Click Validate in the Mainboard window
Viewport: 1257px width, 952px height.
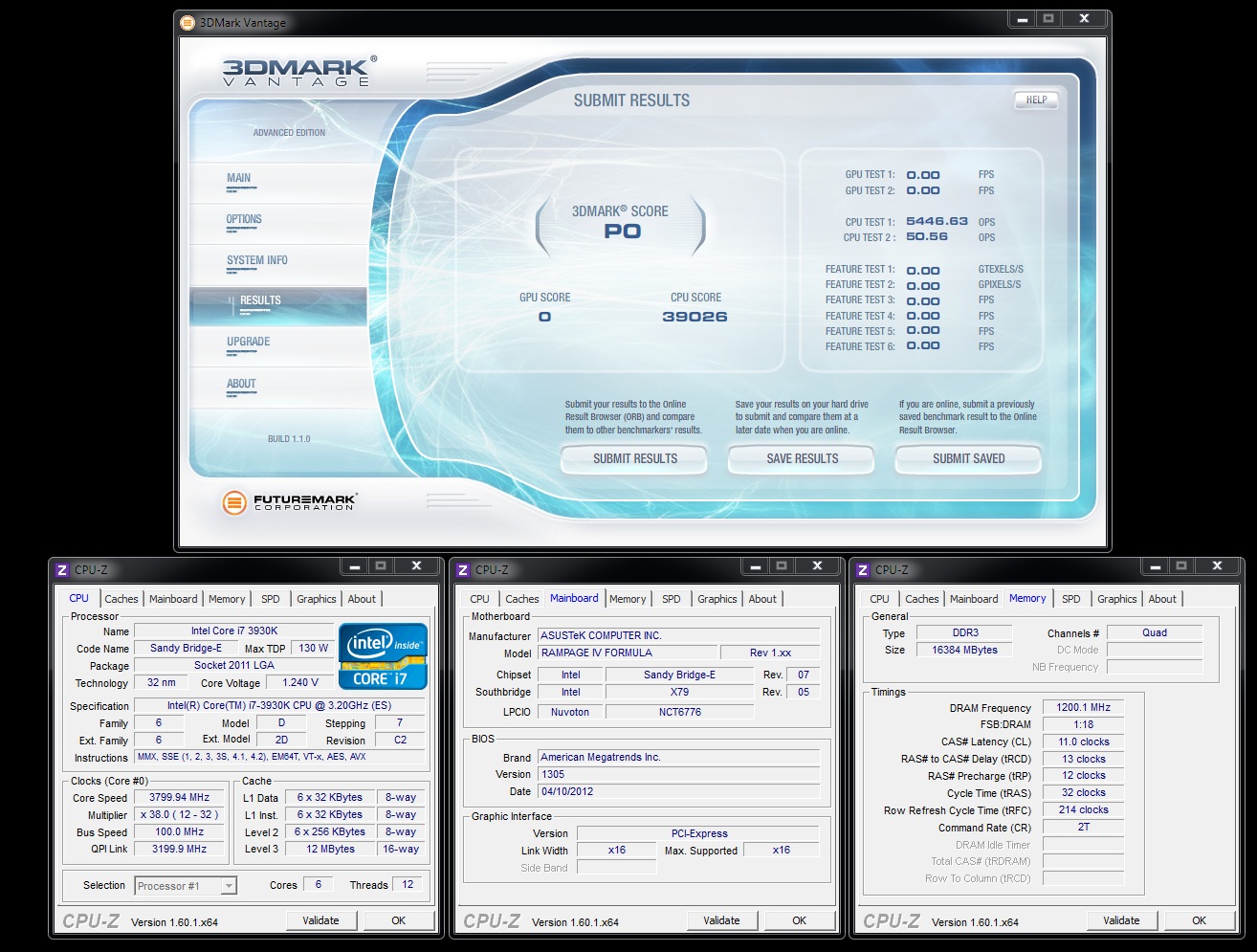point(721,920)
